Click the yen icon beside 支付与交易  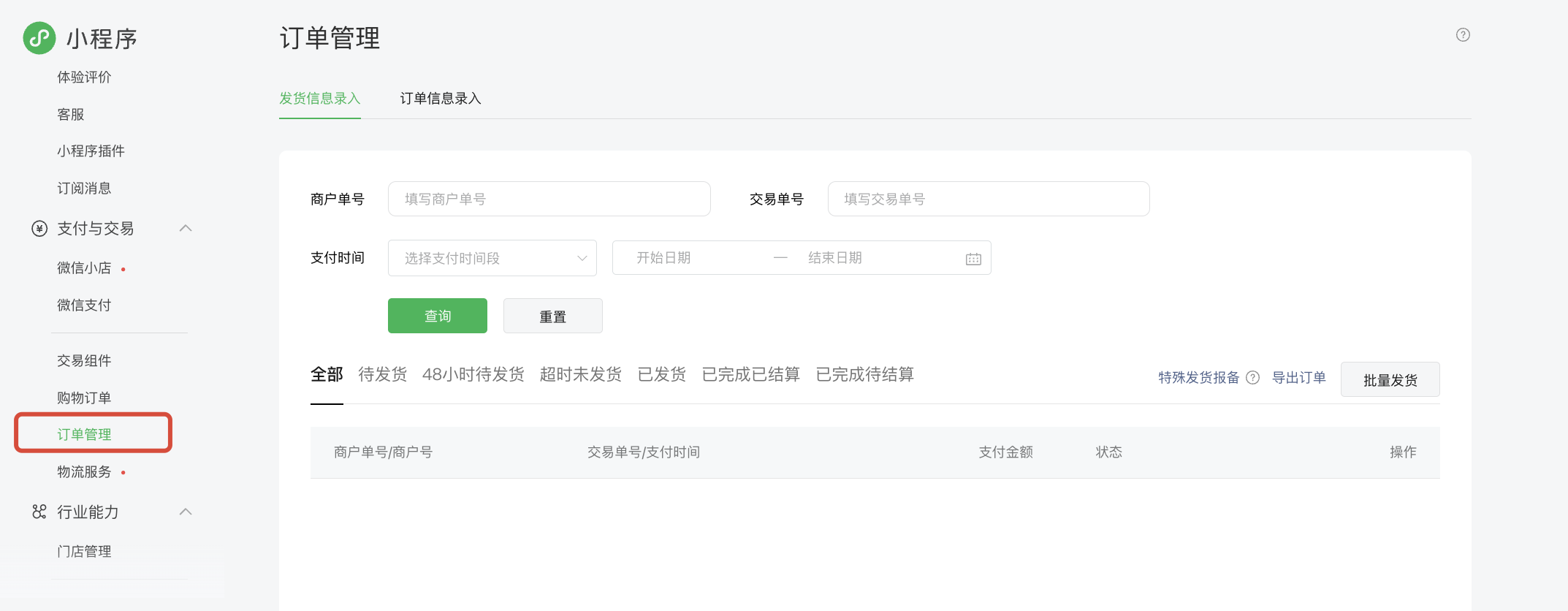pyautogui.click(x=39, y=229)
